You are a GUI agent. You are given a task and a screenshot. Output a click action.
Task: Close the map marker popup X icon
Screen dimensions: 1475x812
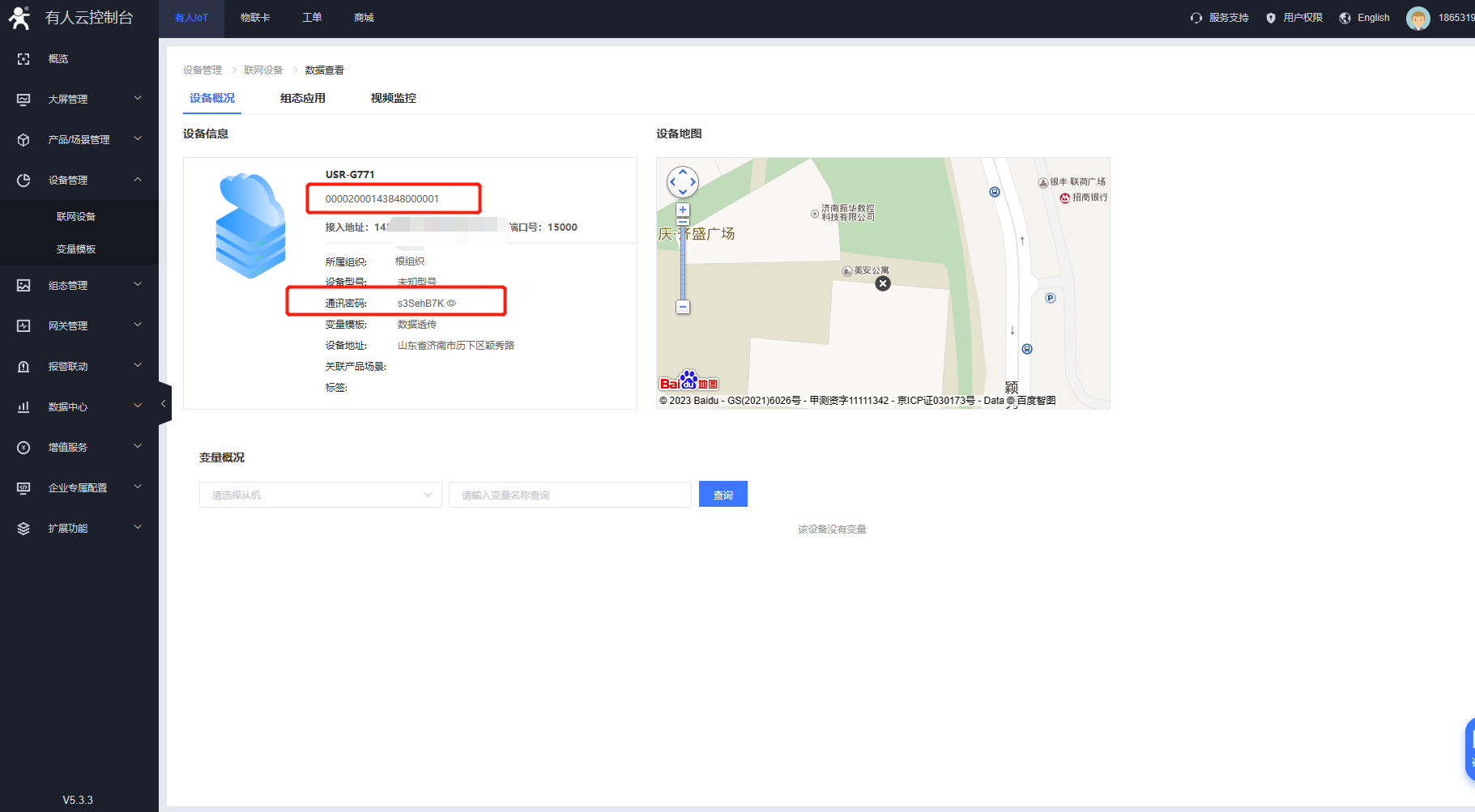tap(883, 283)
